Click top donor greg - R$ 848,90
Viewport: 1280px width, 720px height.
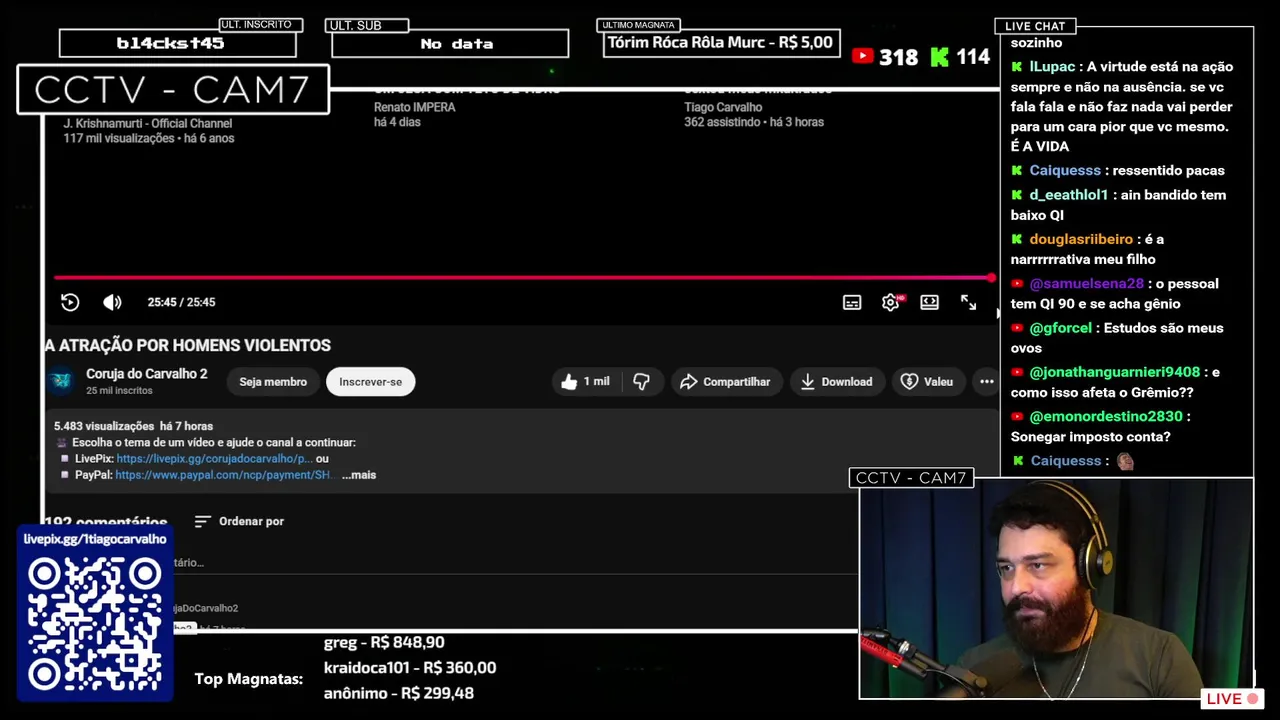[x=384, y=642]
